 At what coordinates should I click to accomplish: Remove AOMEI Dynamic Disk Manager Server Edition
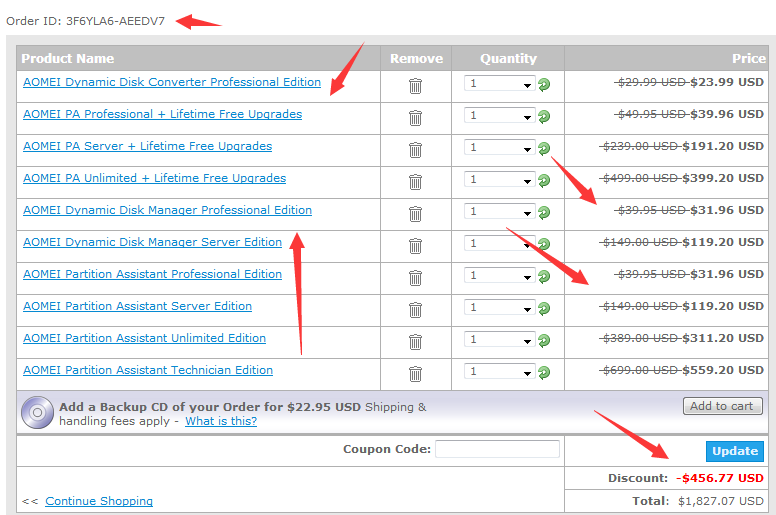(x=415, y=246)
